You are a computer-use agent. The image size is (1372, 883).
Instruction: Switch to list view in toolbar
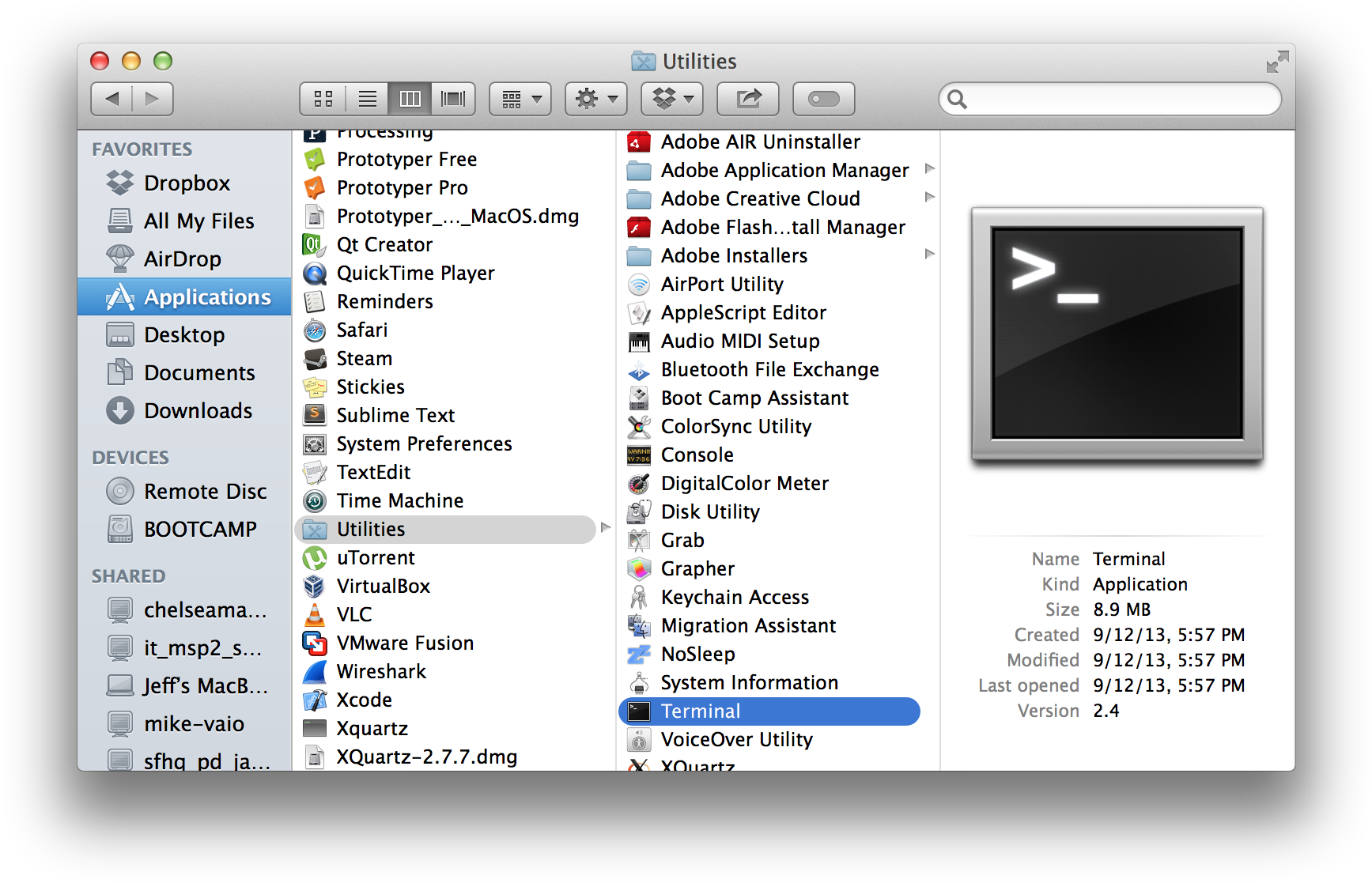click(x=367, y=99)
